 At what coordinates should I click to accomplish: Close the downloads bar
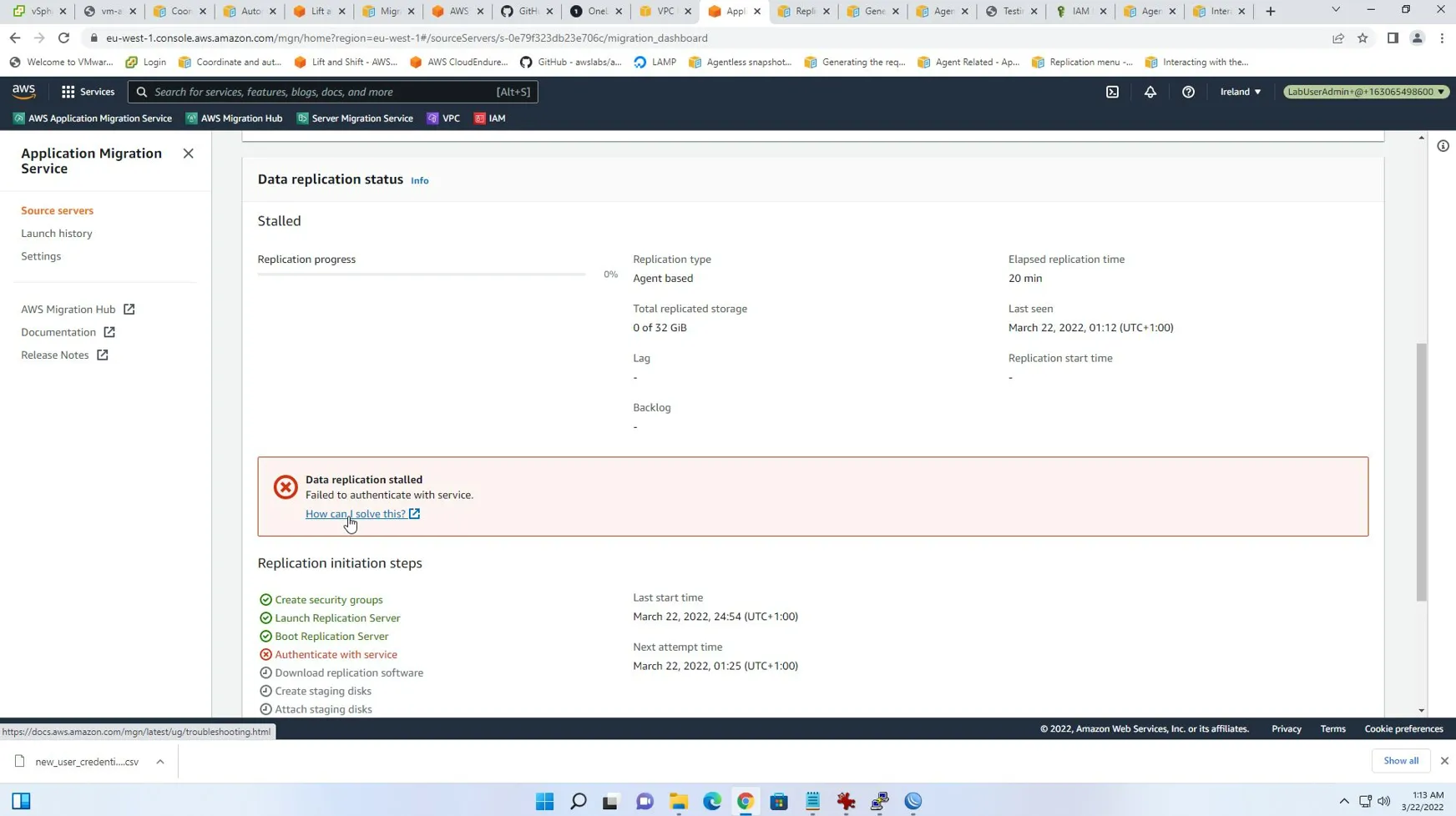(x=1444, y=761)
